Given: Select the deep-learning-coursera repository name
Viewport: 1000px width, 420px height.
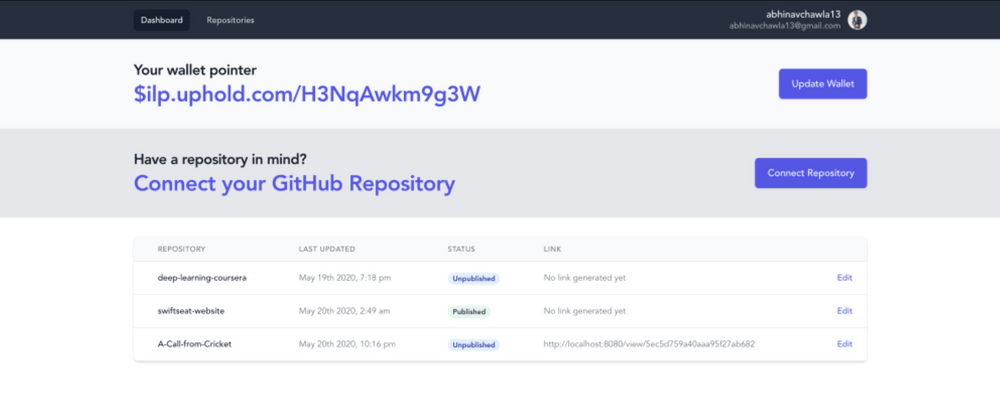Looking at the screenshot, I should [x=202, y=278].
